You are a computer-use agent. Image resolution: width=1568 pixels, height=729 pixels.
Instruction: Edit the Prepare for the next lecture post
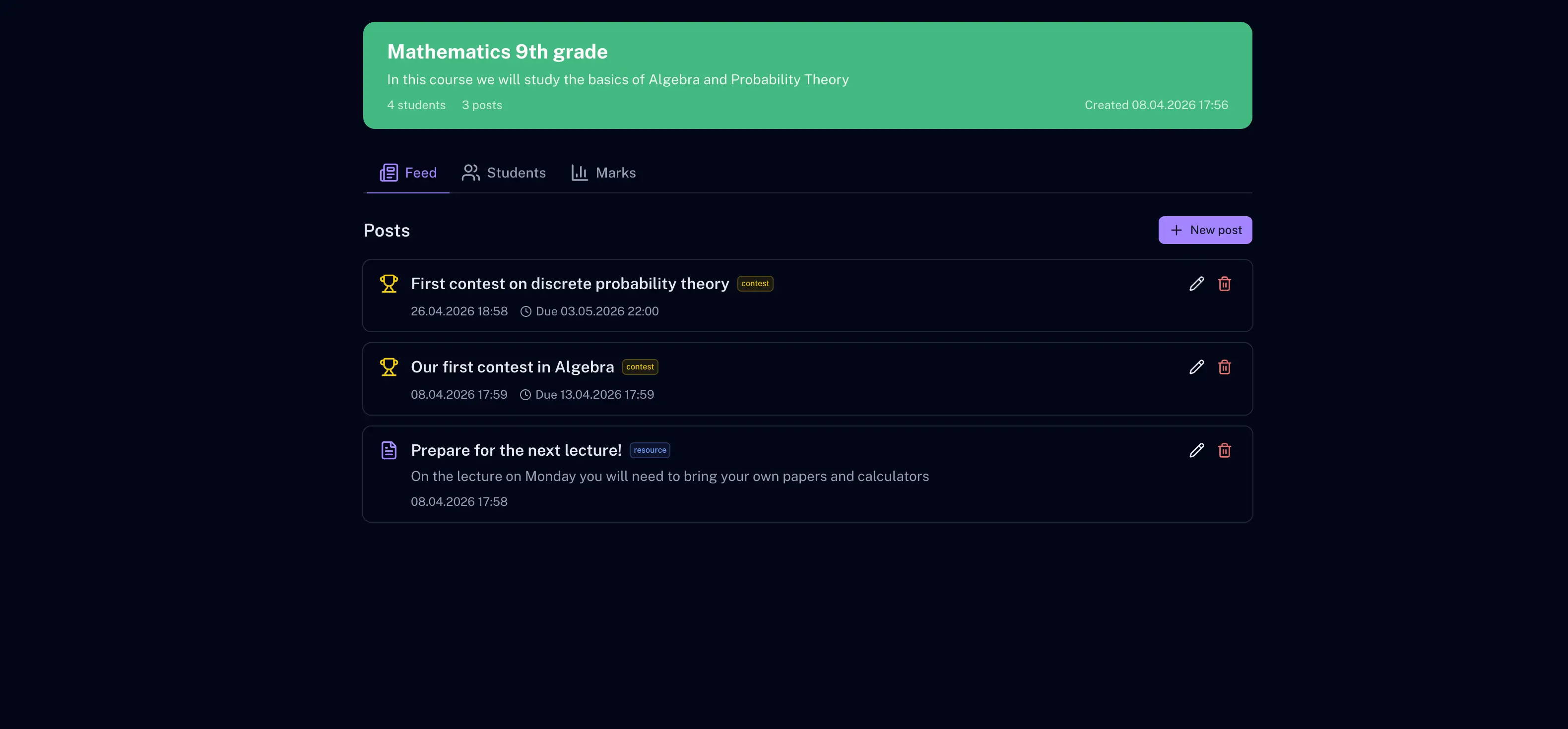(1196, 450)
